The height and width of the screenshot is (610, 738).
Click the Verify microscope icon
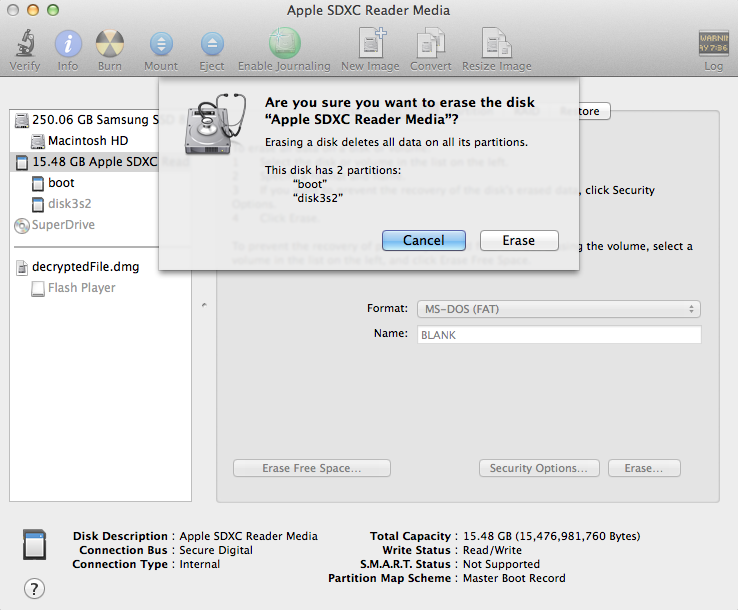(x=25, y=43)
